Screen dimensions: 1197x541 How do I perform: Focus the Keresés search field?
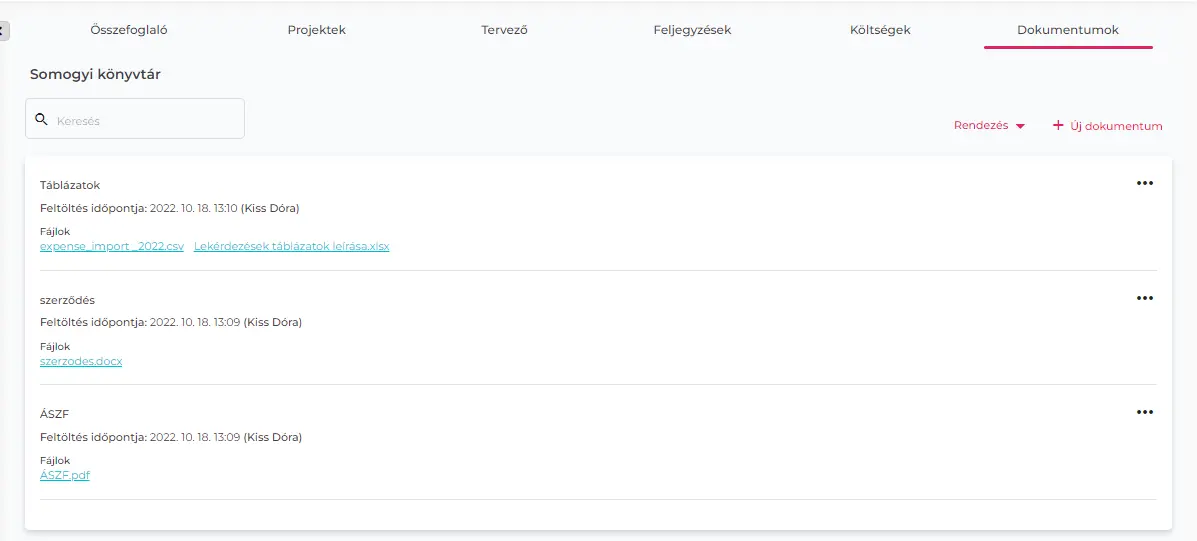[x=145, y=120]
